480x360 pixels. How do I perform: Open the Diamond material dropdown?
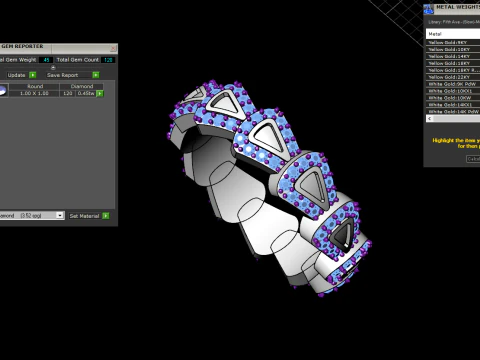tap(60, 215)
